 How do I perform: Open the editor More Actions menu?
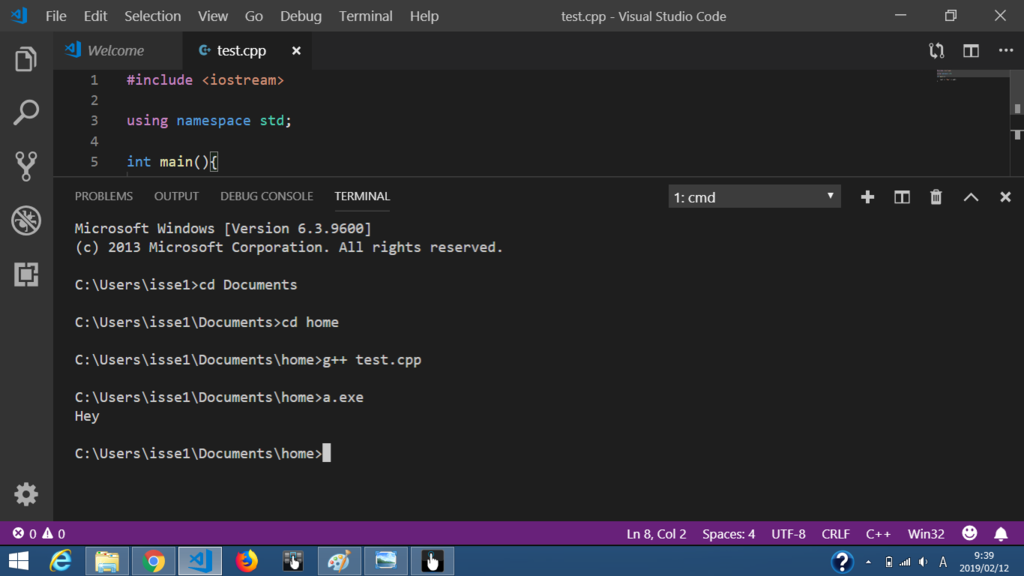pos(1006,50)
